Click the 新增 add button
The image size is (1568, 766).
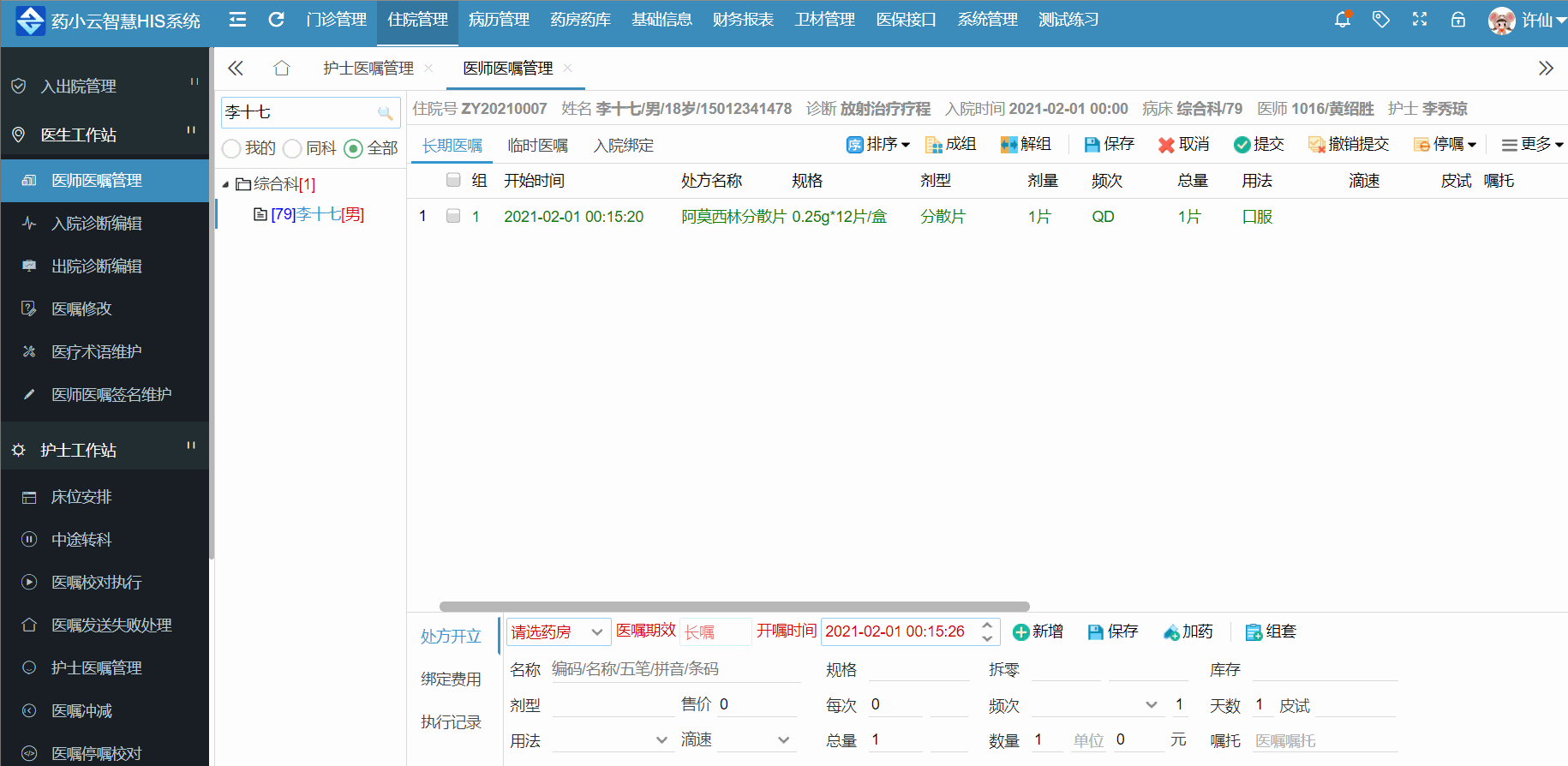[1038, 632]
